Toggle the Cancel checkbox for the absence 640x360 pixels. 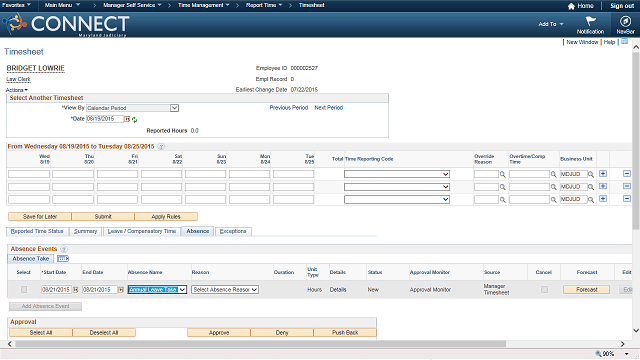544,289
